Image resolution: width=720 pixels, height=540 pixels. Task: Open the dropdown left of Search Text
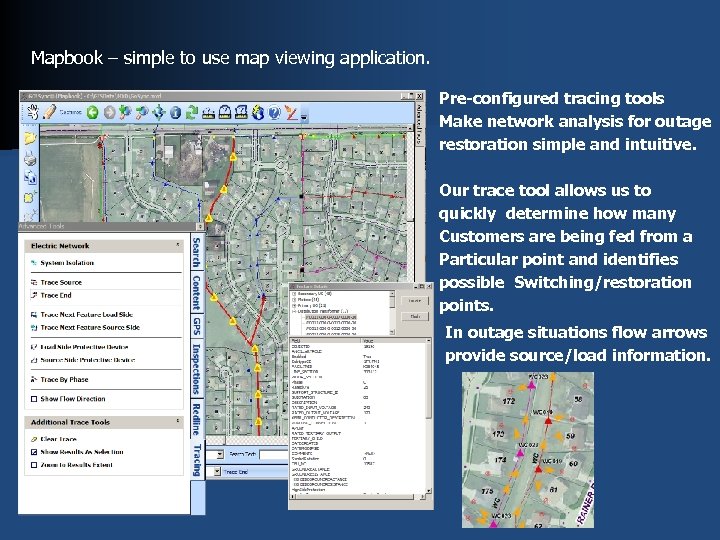coord(219,455)
